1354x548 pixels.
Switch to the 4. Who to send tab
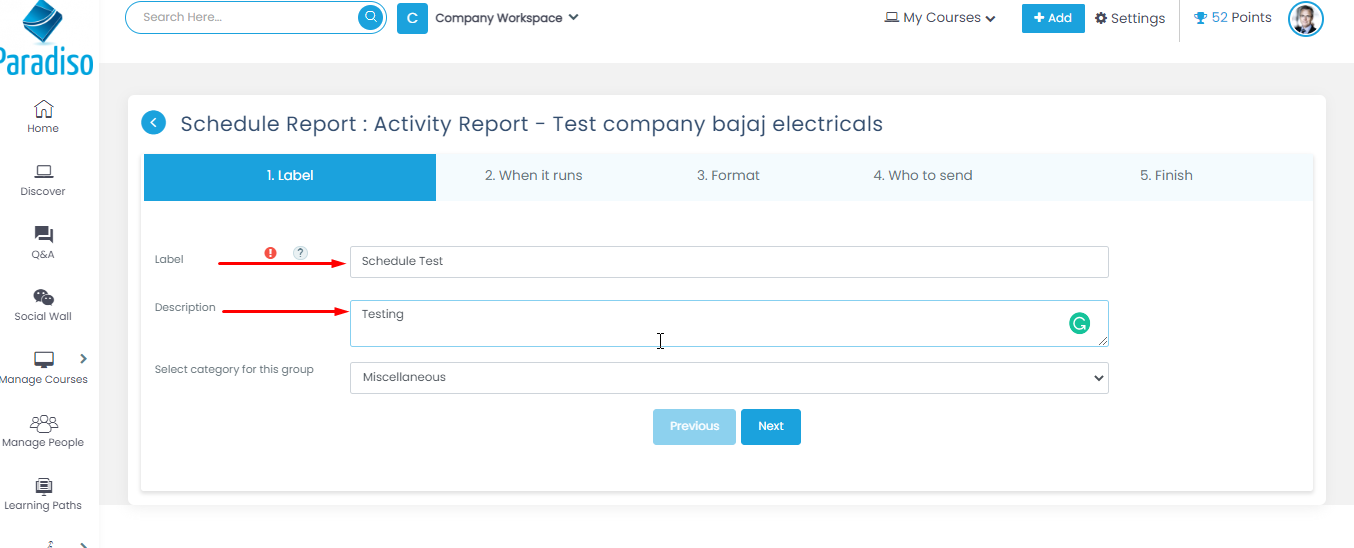(x=922, y=176)
